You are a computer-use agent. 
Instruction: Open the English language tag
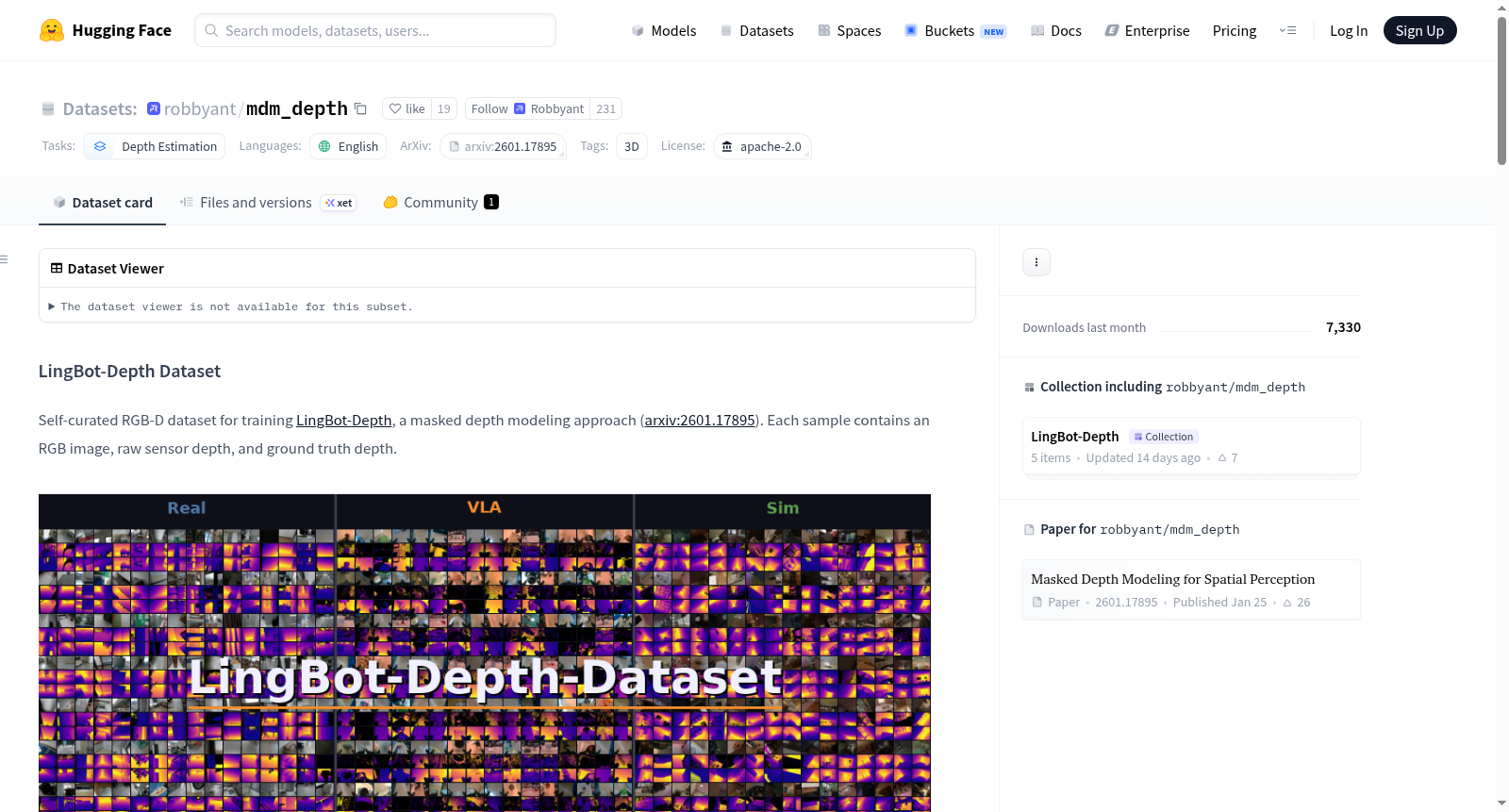pyautogui.click(x=348, y=146)
